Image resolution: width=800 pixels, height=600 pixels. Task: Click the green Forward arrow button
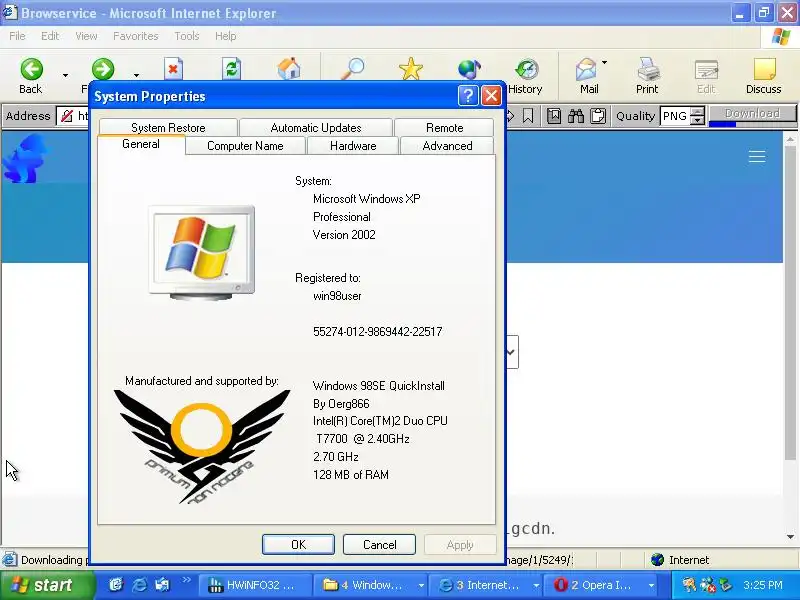pos(103,69)
